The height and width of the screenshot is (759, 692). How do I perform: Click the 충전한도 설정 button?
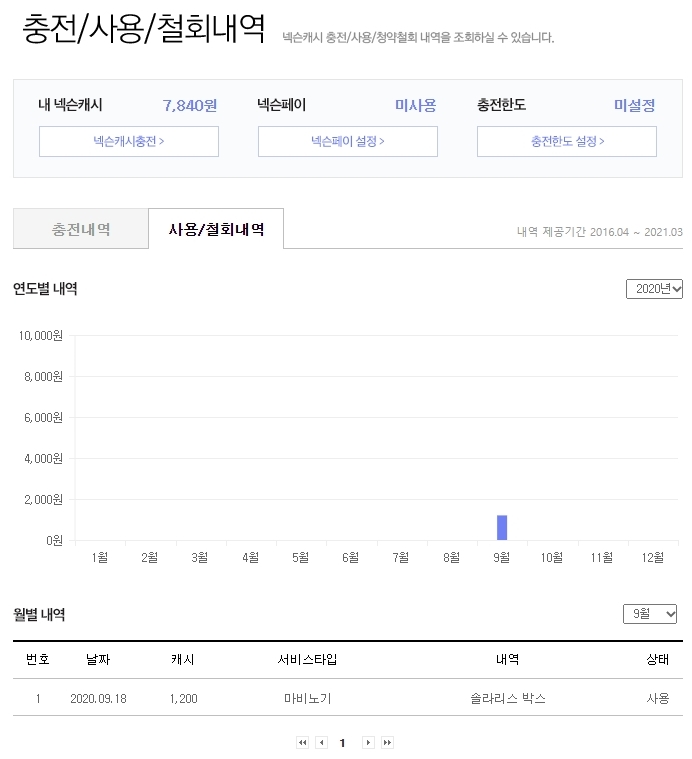[x=567, y=141]
